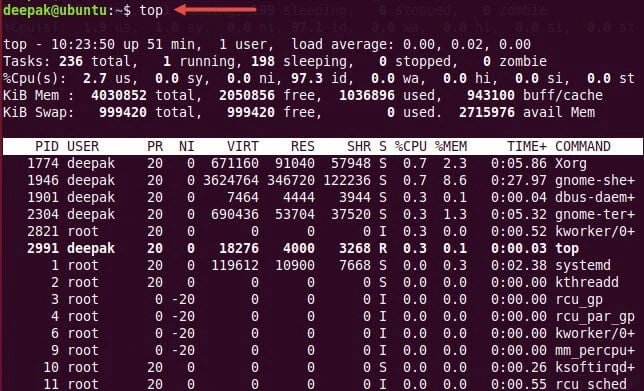
Task: Click the '97.3 id' CPU idle value
Action: pos(319,78)
